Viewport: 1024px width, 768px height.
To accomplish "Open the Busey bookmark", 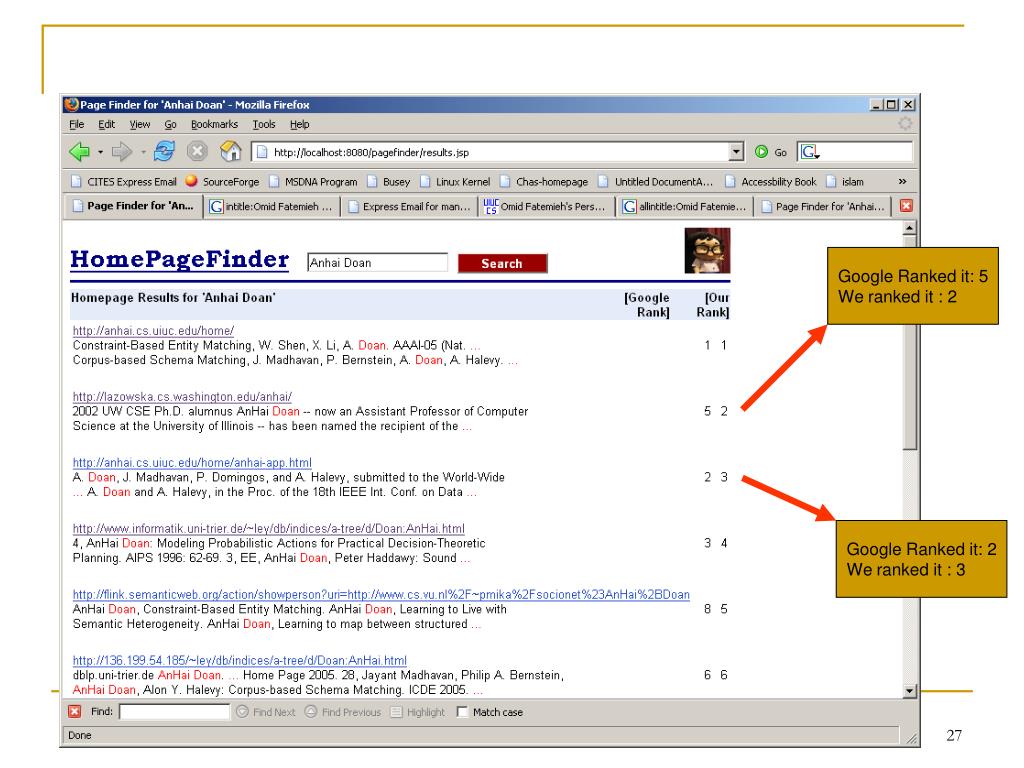I will (x=389, y=182).
